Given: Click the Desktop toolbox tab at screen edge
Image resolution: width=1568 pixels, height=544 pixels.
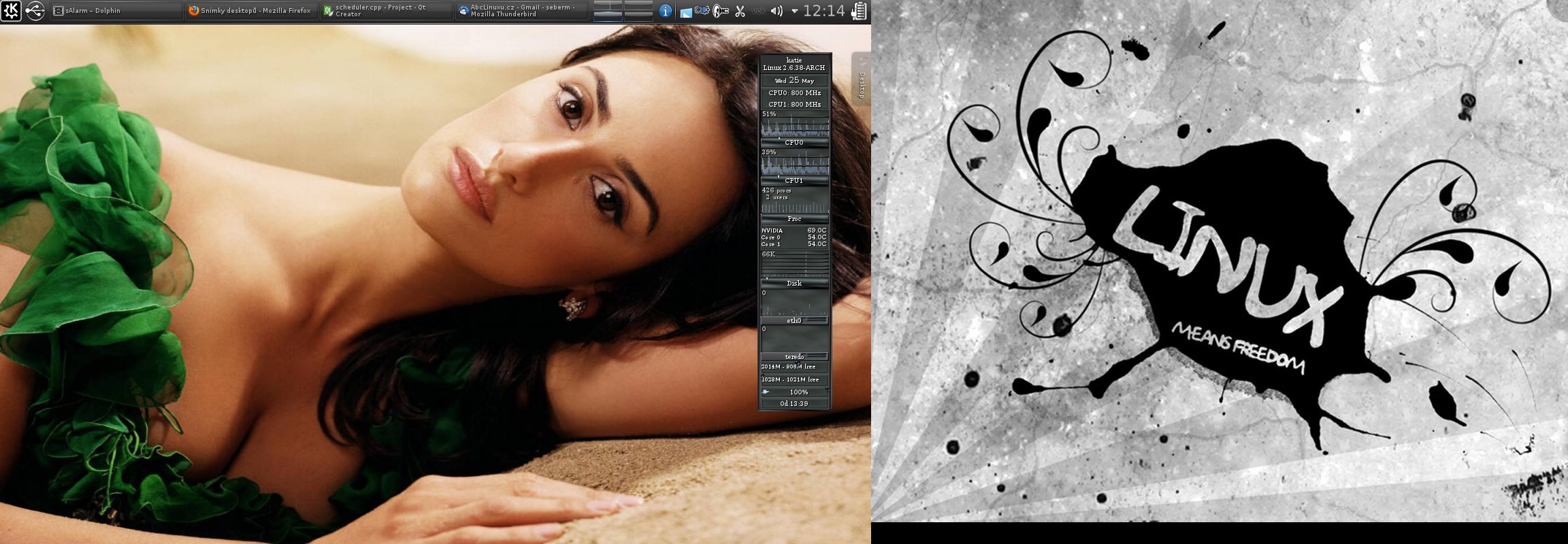Looking at the screenshot, I should (x=862, y=79).
